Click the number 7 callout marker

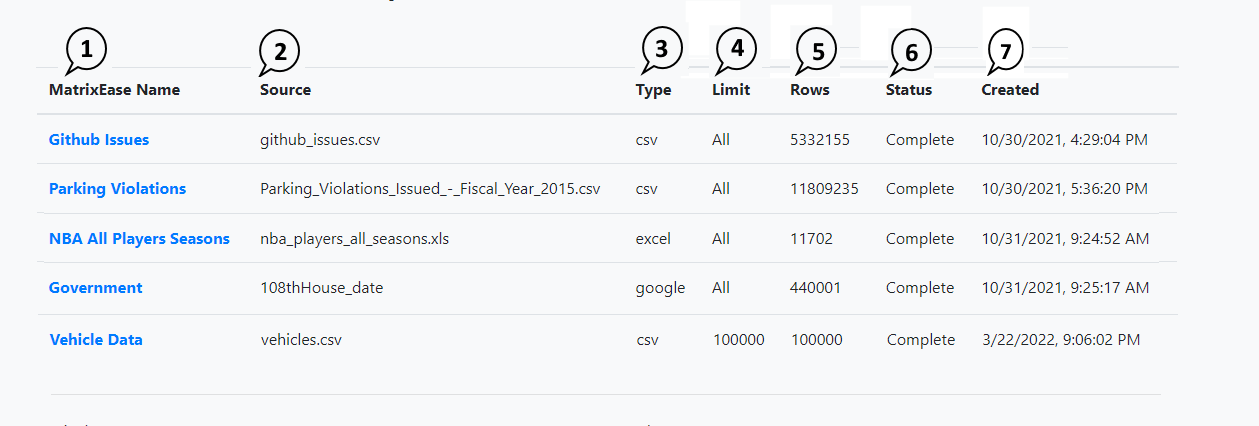coord(1006,52)
